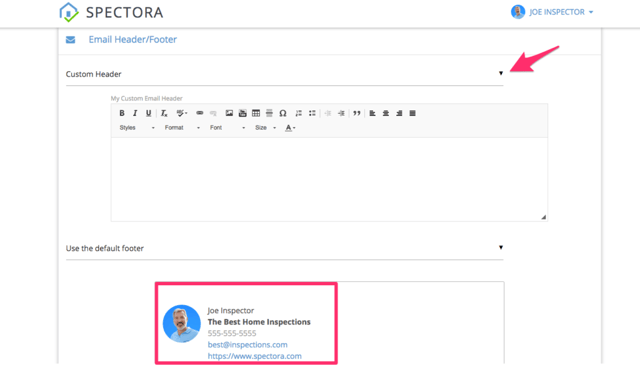Click Joe Inspector's footer profile photo

coord(182,323)
